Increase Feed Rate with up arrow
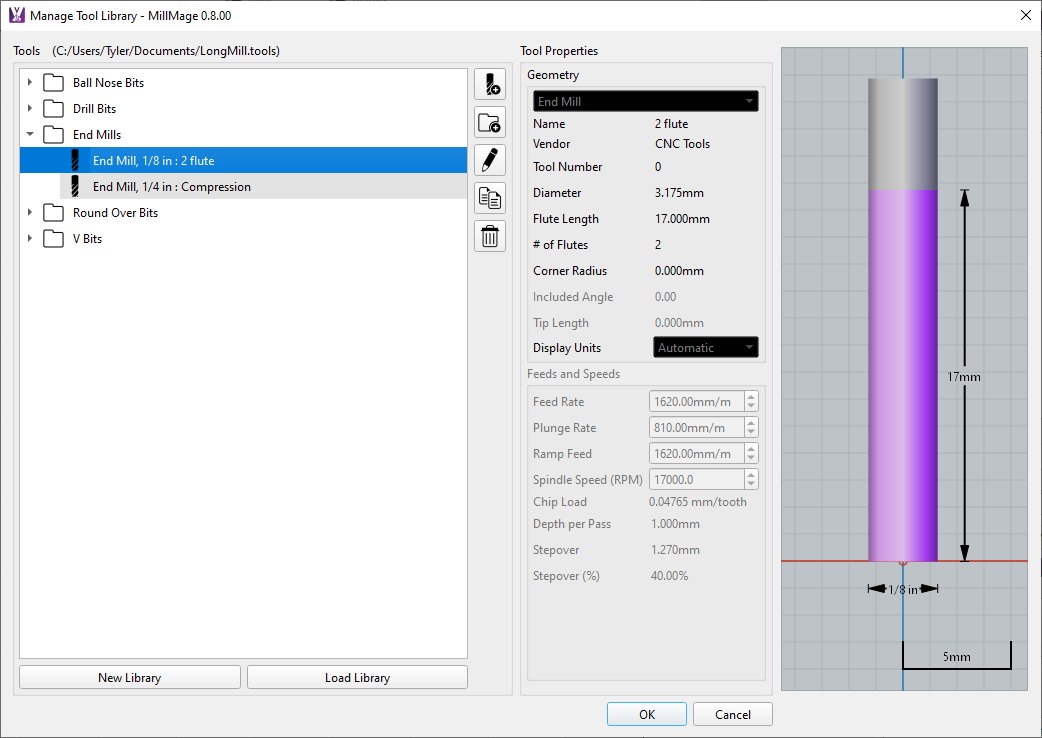 point(751,397)
